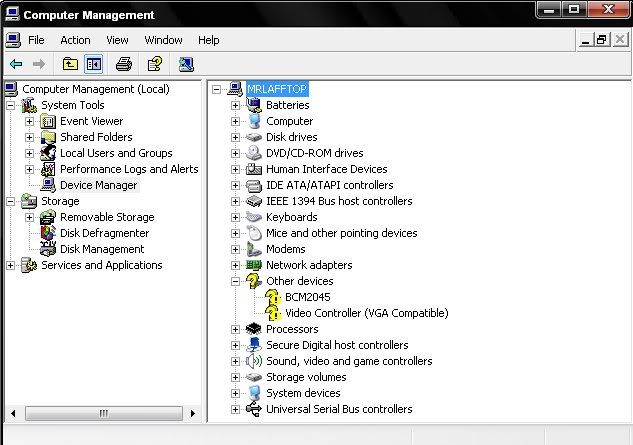Screen dimensions: 633x445
Task: Click the Forward arrow in toolbar
Action: pos(39,64)
